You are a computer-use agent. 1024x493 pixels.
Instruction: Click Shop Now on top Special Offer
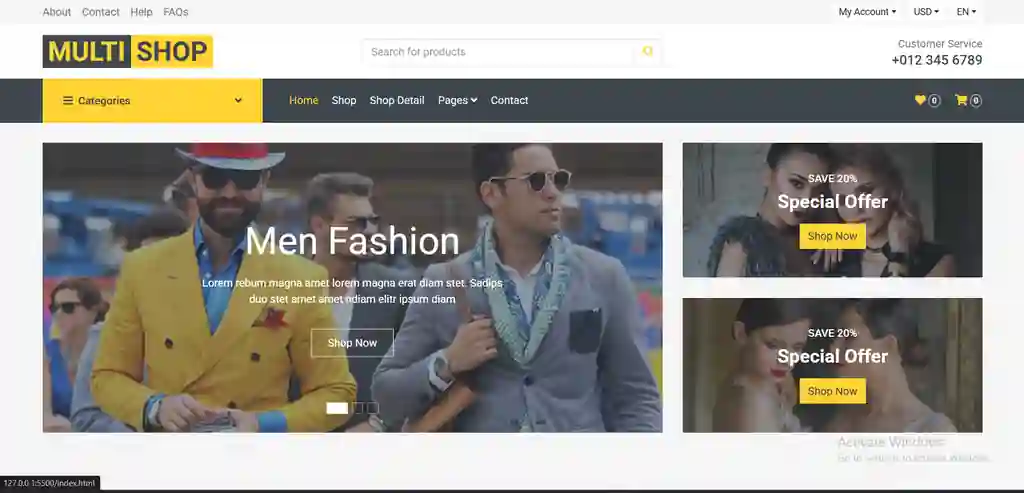coord(833,236)
